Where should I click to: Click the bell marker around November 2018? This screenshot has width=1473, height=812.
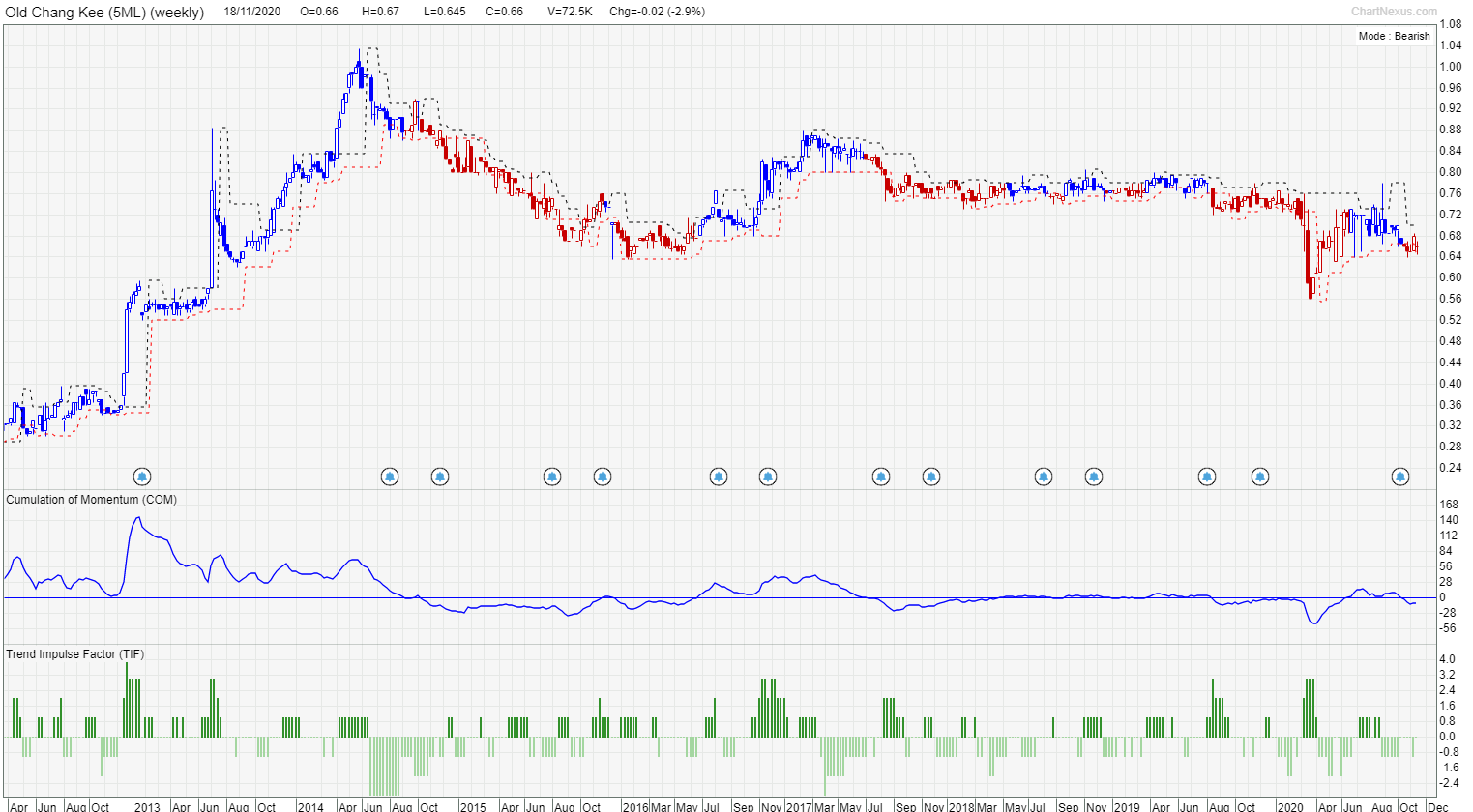[x=1094, y=477]
